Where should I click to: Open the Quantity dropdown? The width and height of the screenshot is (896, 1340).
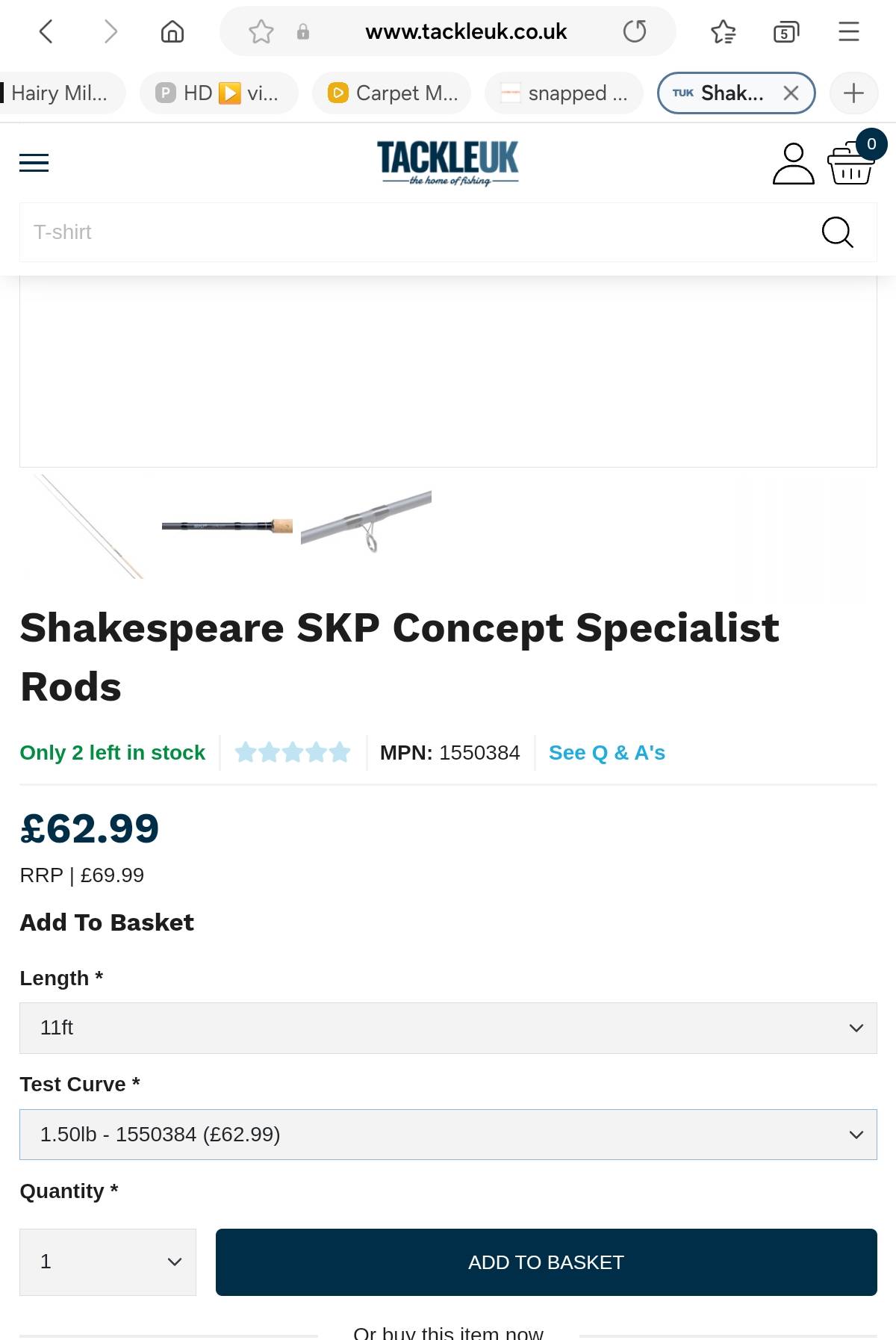coord(108,1262)
